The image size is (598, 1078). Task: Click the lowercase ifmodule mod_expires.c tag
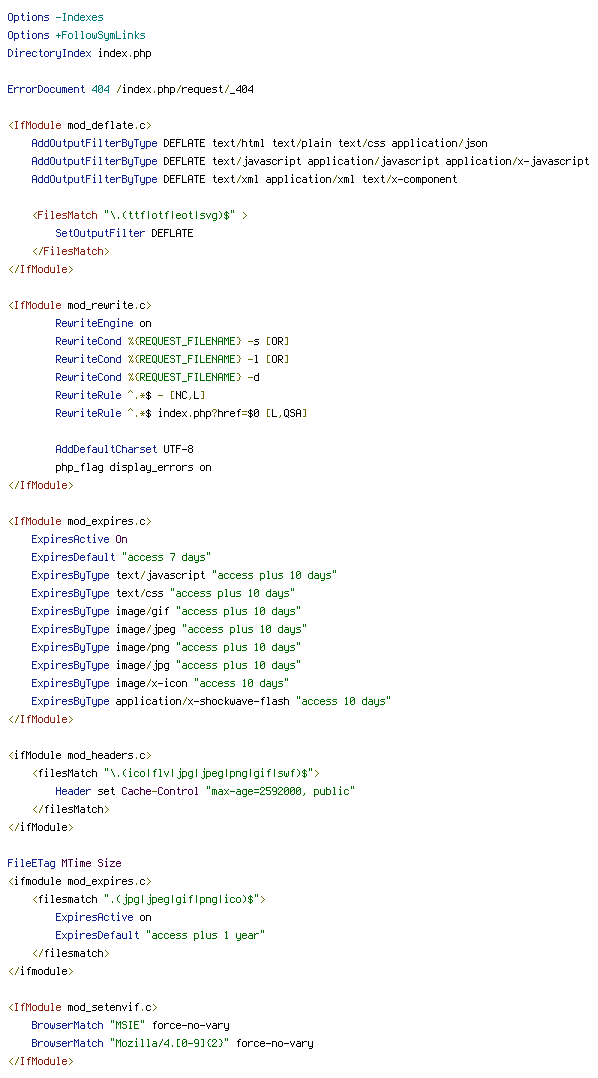[80, 881]
